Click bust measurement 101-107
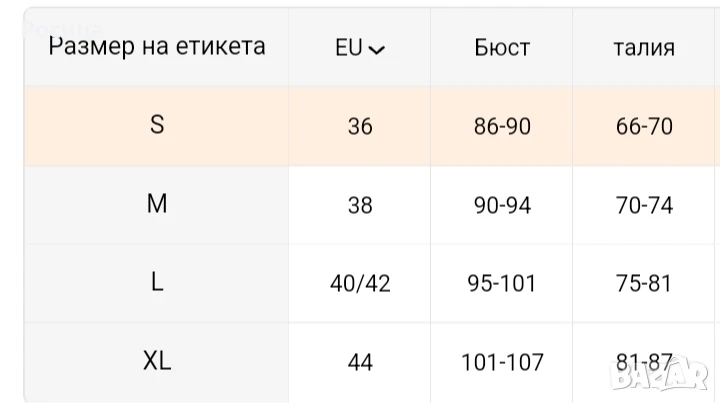 502,362
